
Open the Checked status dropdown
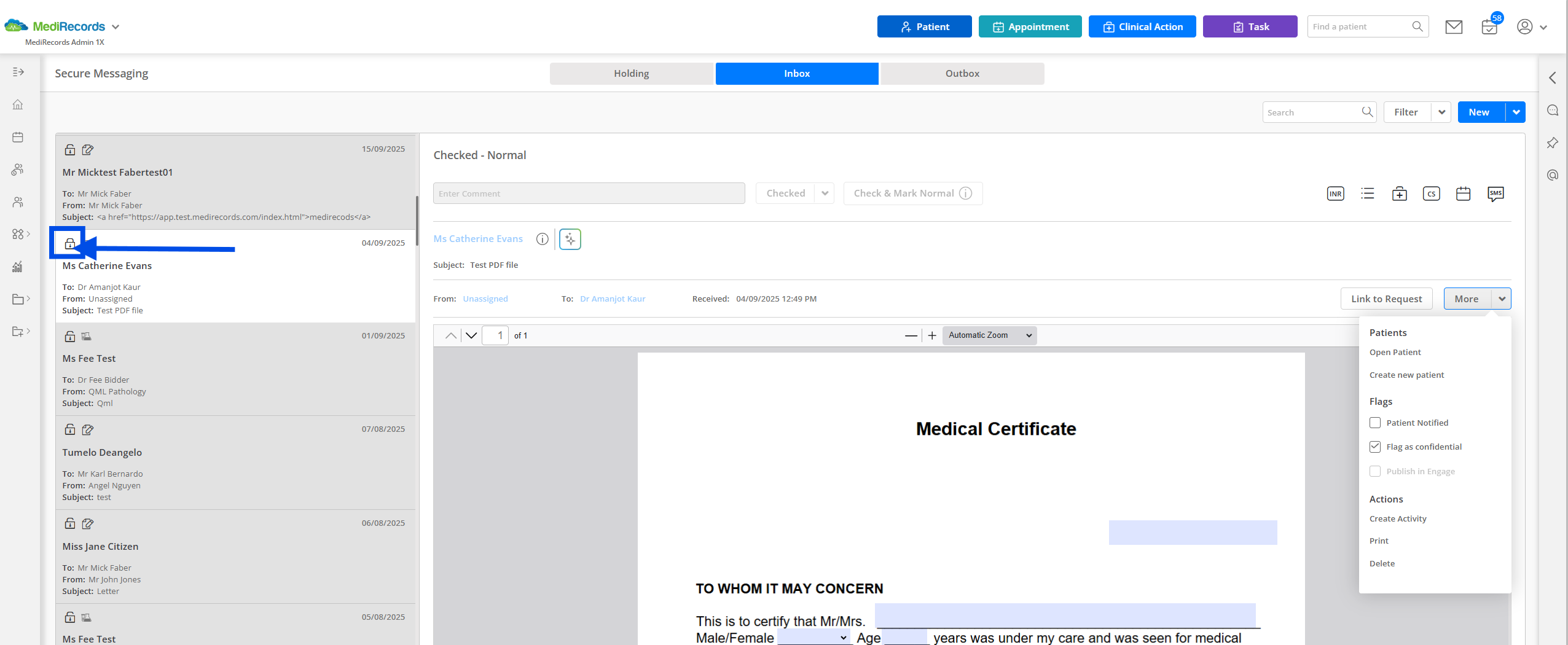click(x=825, y=193)
